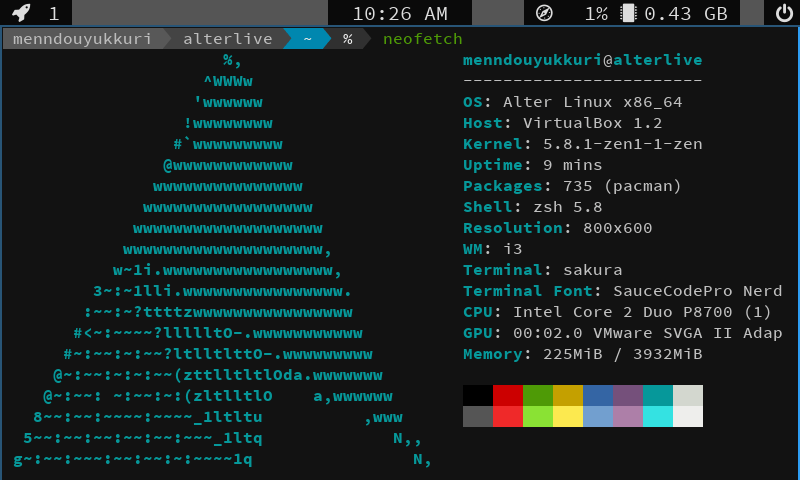Click the Shell: zsh 5.8 line
800x480 pixels.
coord(533,207)
